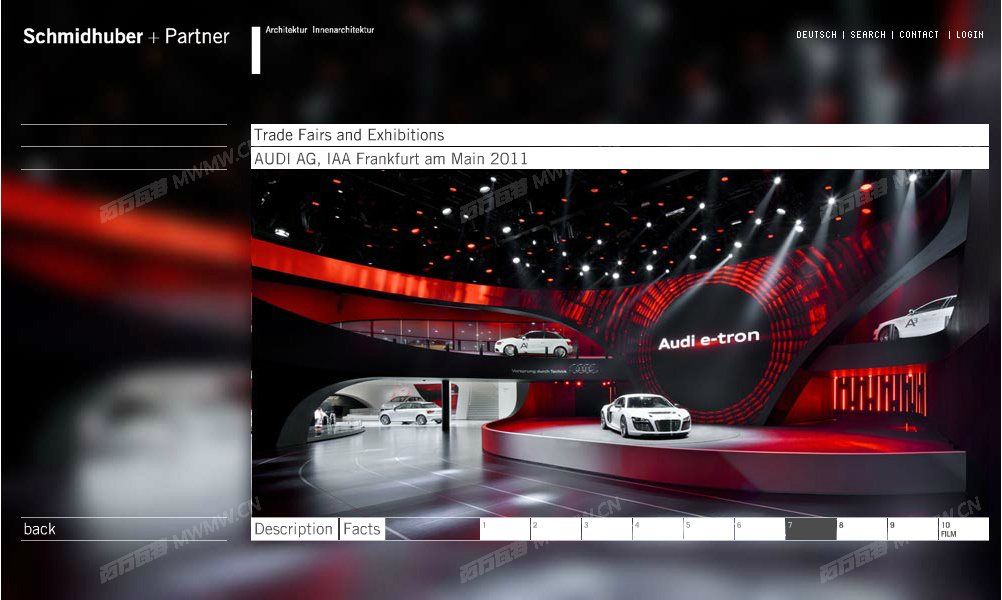Open the LOGIN link
The image size is (1002, 600).
[969, 35]
